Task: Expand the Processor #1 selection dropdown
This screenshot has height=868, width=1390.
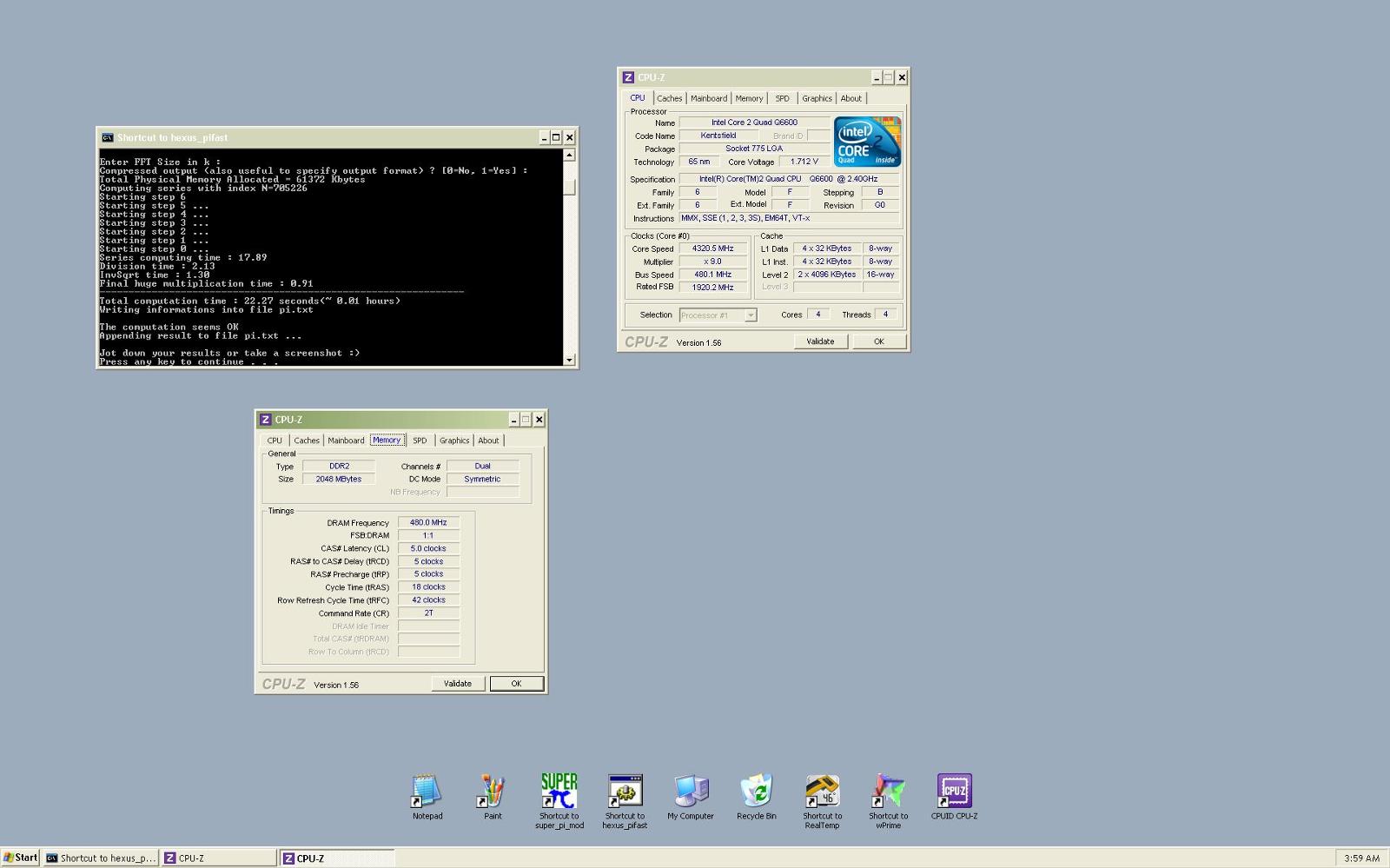Action: (751, 315)
